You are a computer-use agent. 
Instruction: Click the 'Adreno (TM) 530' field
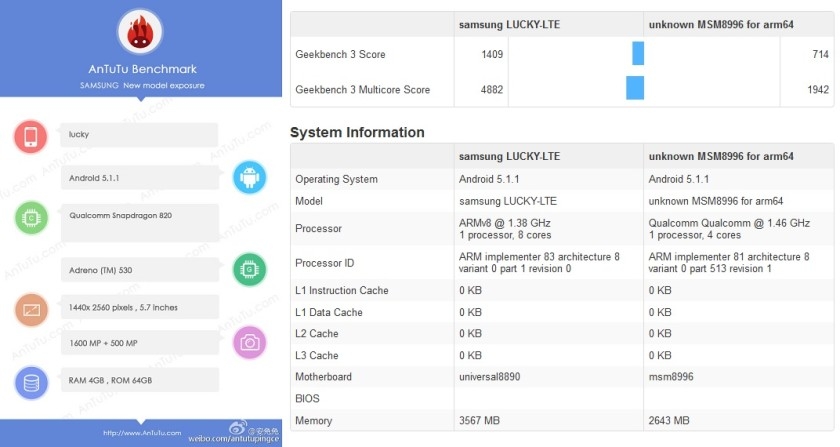click(140, 270)
